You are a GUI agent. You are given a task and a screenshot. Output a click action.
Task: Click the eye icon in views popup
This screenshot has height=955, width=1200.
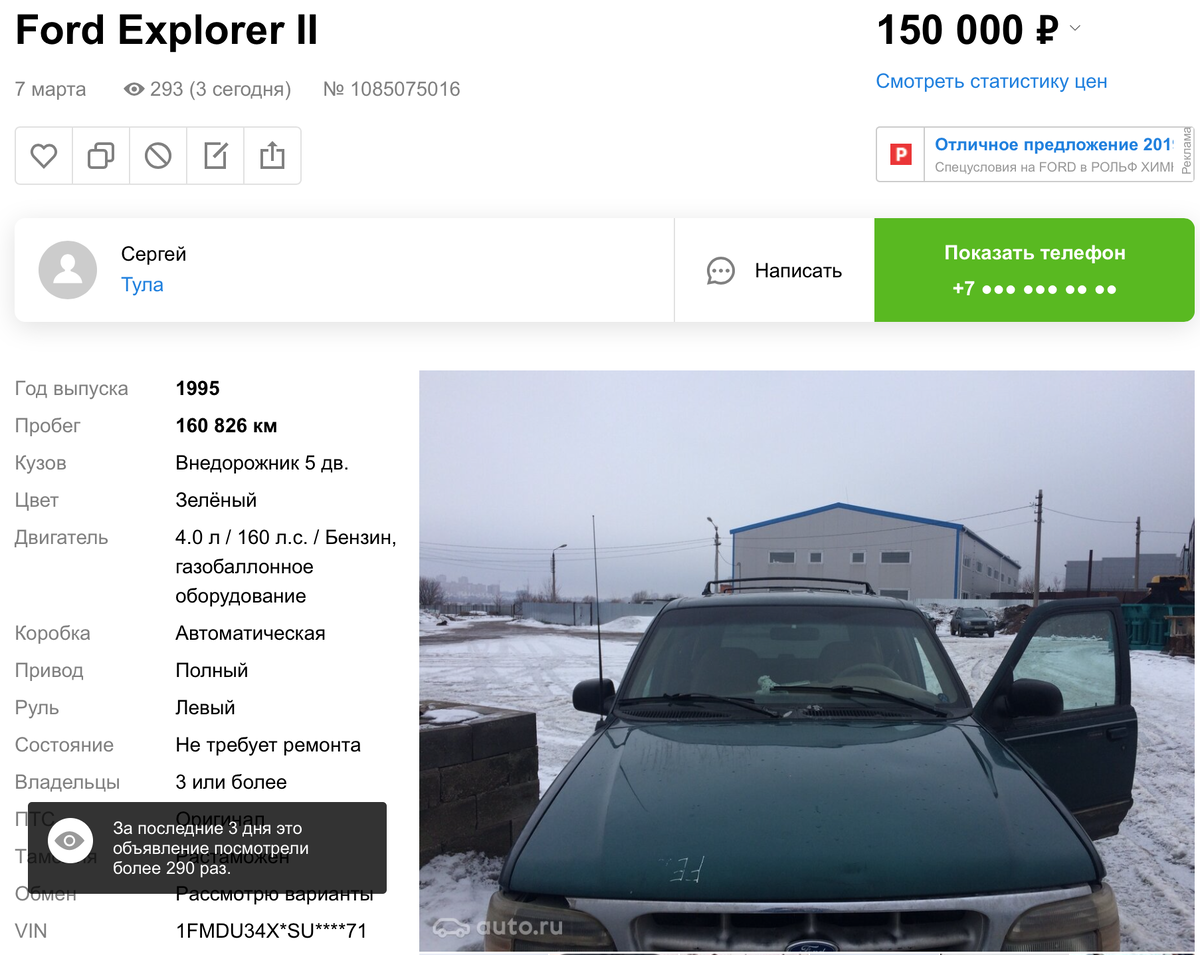pyautogui.click(x=69, y=841)
